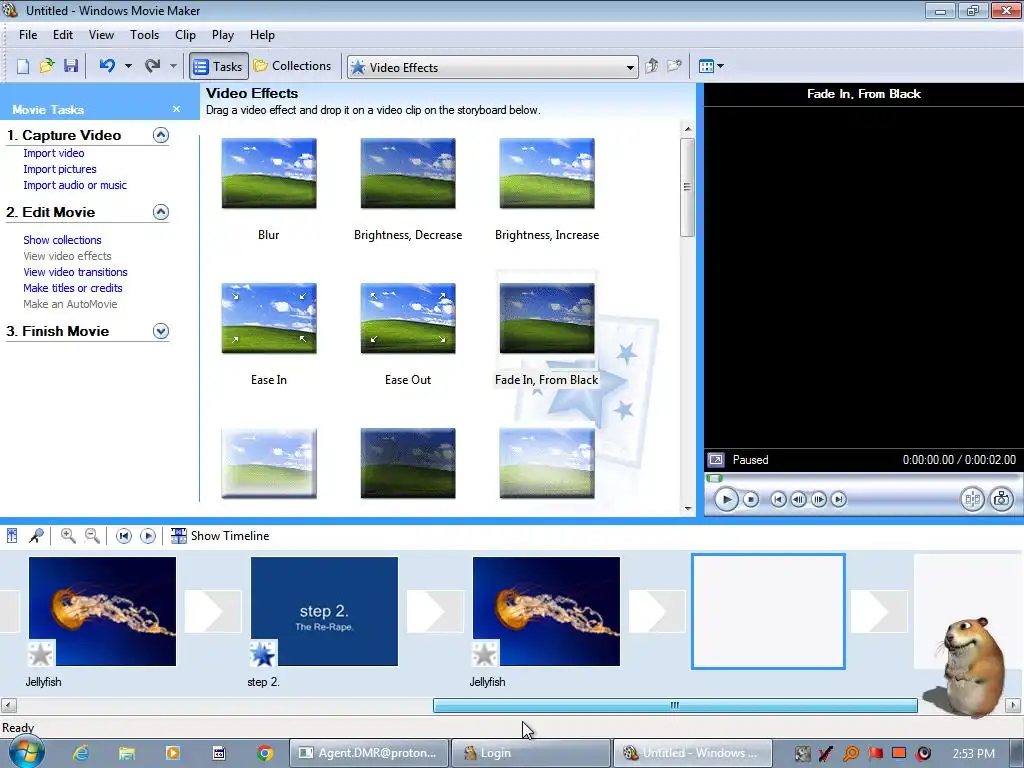Click effects list scroll up arrow
This screenshot has width=1024, height=768.
(688, 129)
